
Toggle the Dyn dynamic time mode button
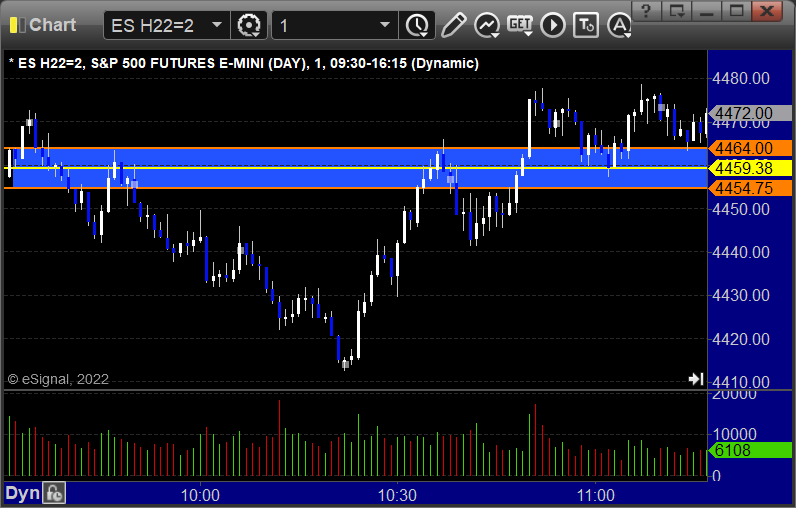point(22,493)
